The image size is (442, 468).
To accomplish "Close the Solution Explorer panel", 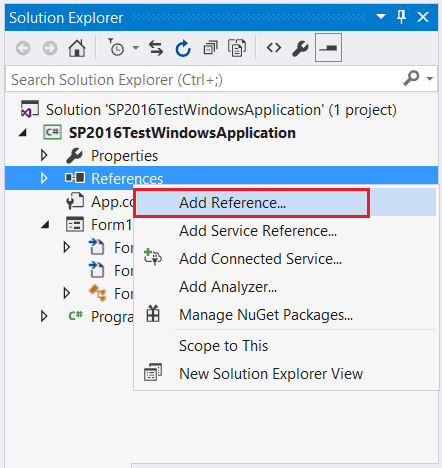I will [423, 17].
